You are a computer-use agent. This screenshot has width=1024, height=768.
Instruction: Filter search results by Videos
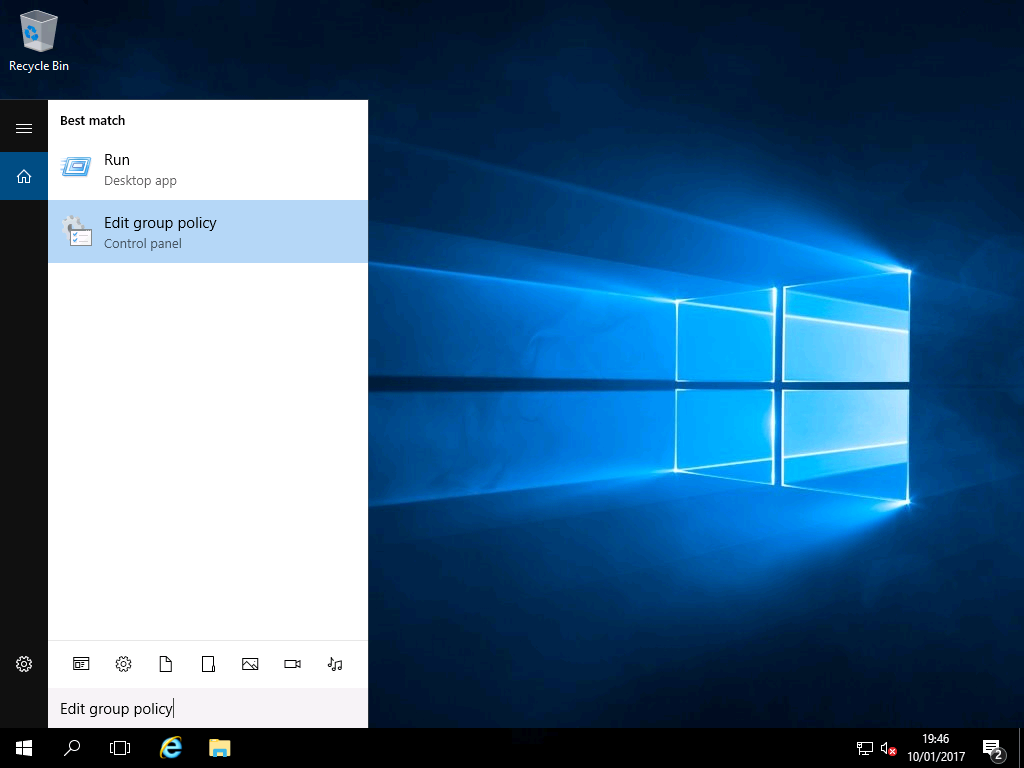(x=293, y=664)
